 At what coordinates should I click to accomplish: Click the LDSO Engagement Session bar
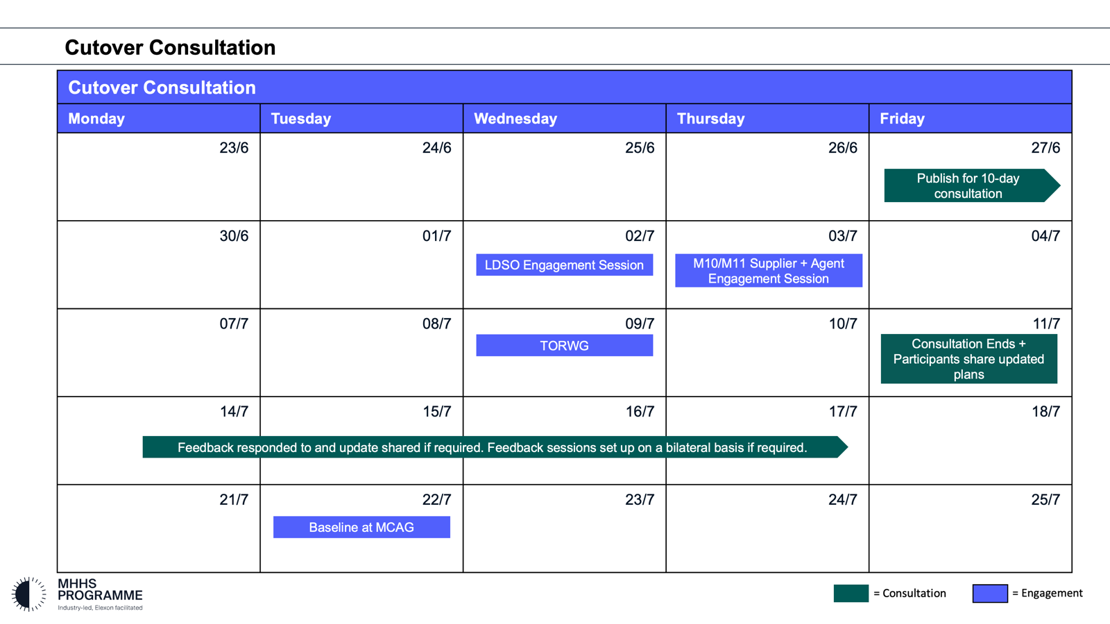[x=564, y=265]
